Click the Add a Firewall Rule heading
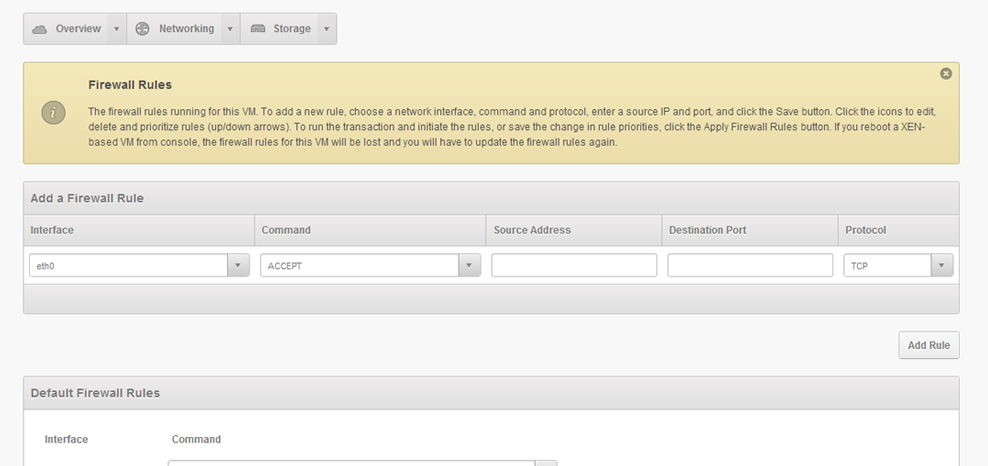The image size is (988, 466). (x=87, y=198)
